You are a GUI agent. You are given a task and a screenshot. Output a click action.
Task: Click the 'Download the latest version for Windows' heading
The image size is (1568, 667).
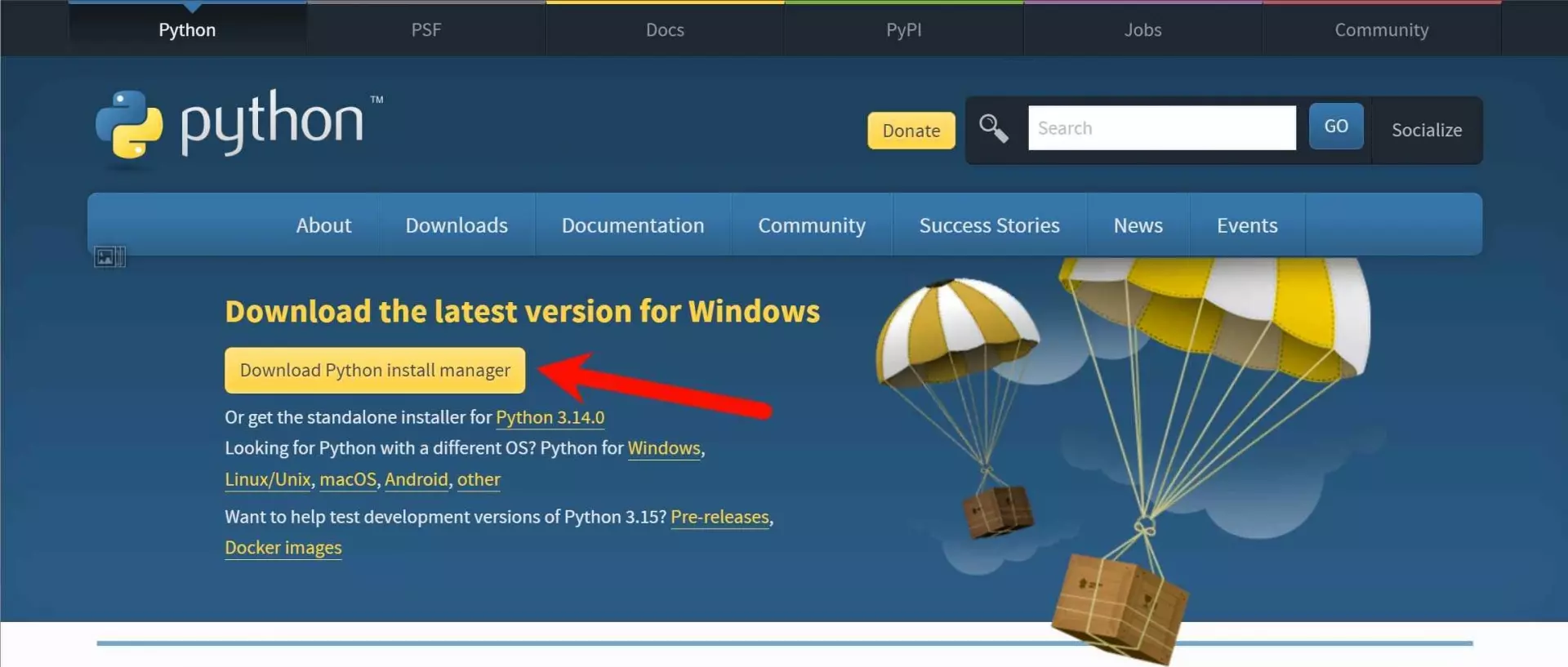coord(523,311)
